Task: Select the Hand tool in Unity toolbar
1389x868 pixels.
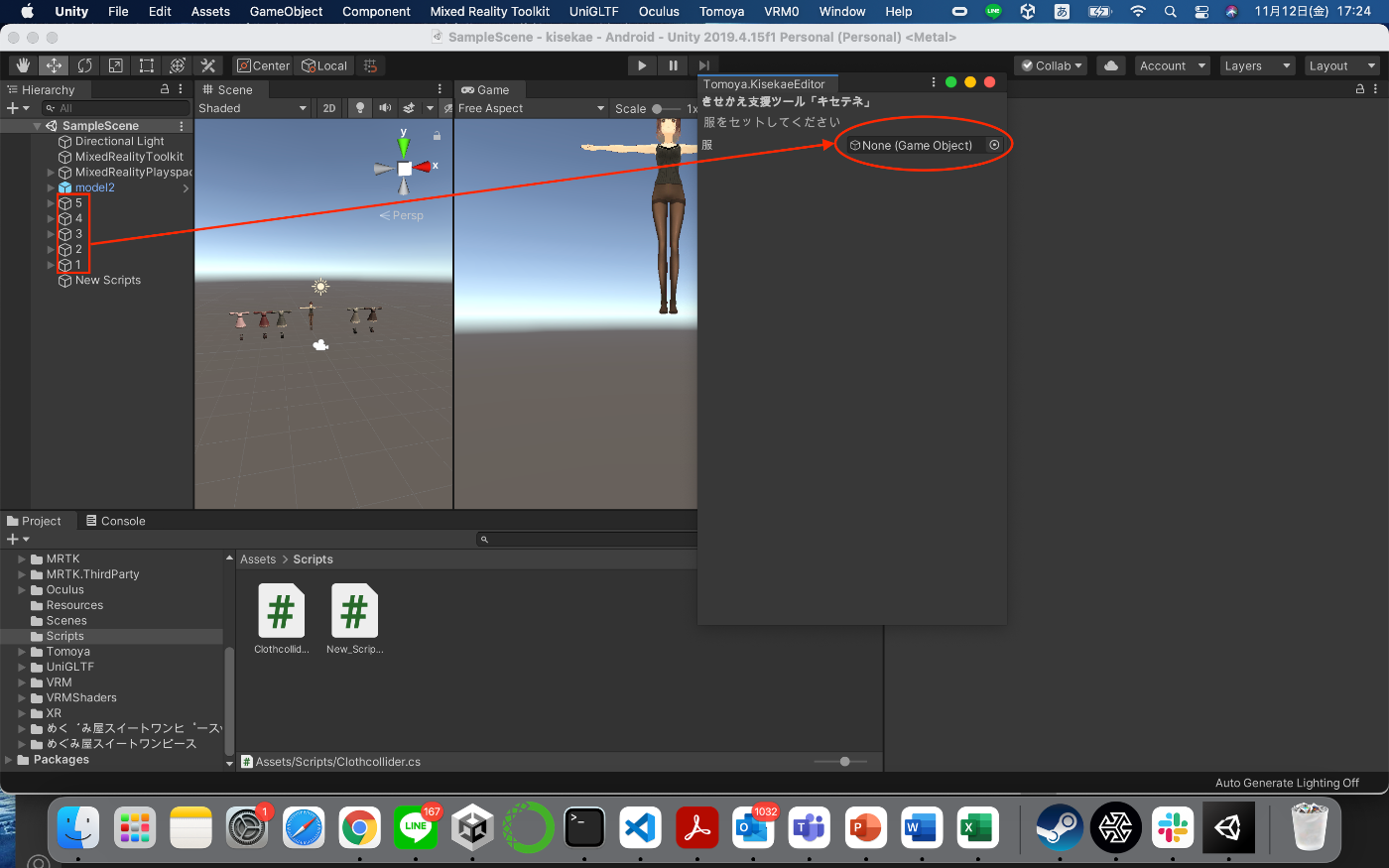Action: [x=24, y=65]
